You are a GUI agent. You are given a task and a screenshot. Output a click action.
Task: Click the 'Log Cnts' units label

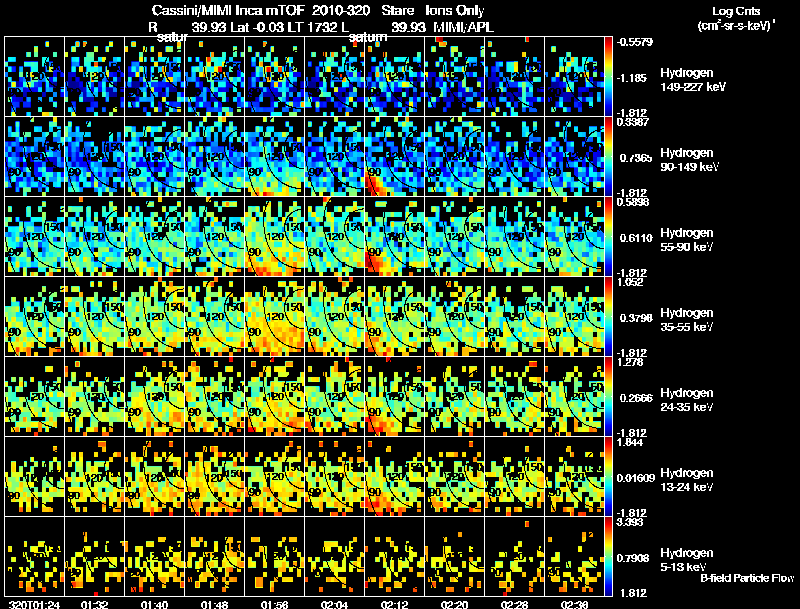click(736, 11)
